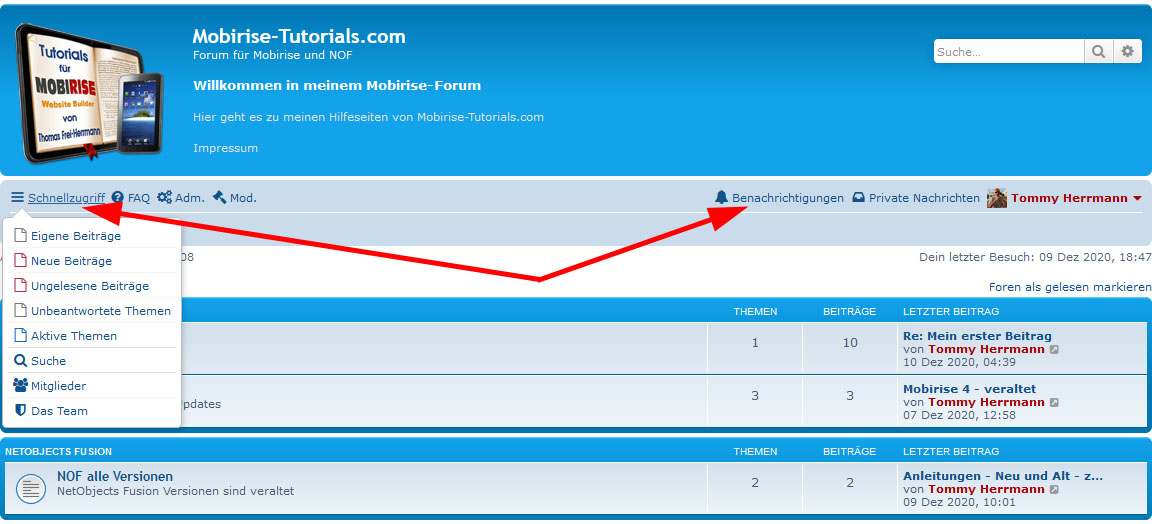The height and width of the screenshot is (524, 1152).
Task: Open Mobirise-Tutolrials.com site title
Action: [x=299, y=36]
